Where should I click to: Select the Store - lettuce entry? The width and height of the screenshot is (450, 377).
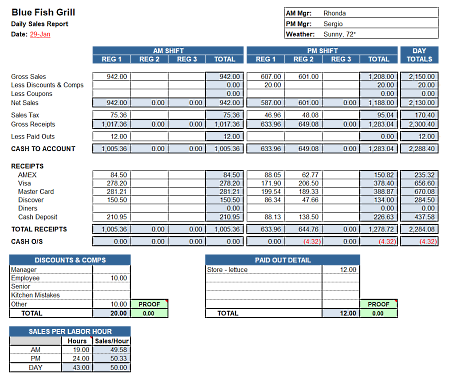click(227, 270)
